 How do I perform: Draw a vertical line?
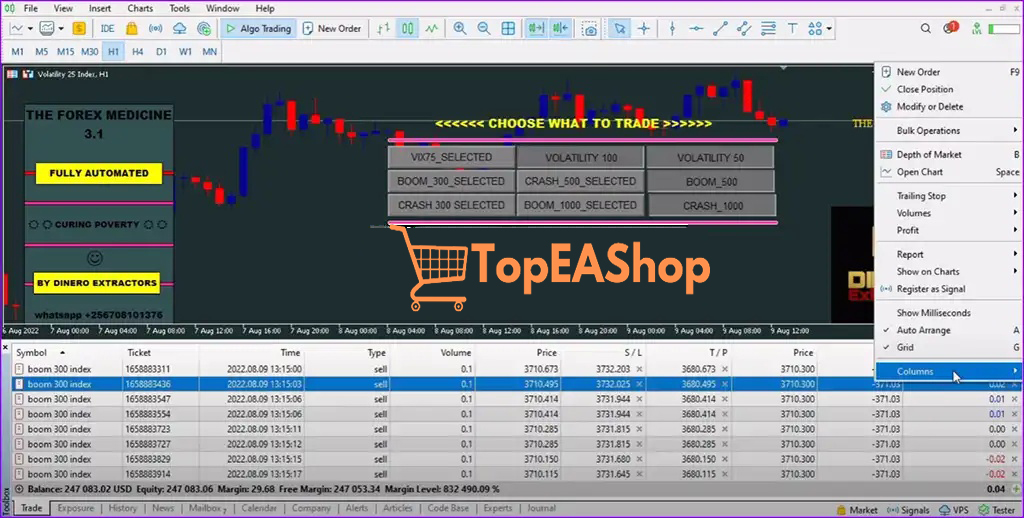coord(673,29)
